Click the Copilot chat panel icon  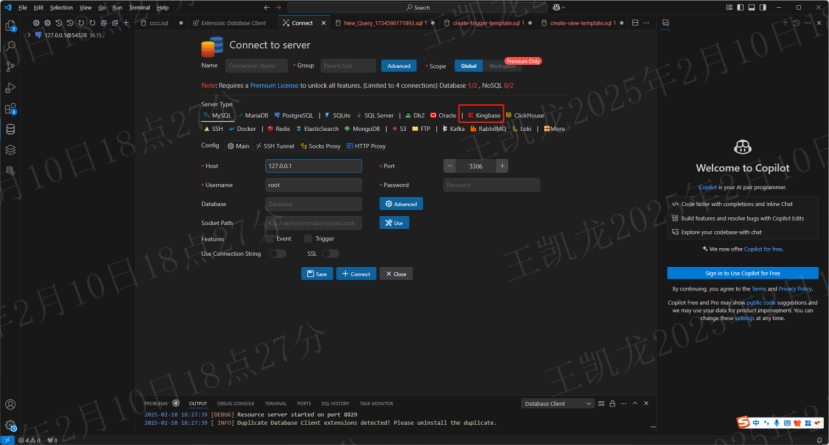click(x=666, y=23)
